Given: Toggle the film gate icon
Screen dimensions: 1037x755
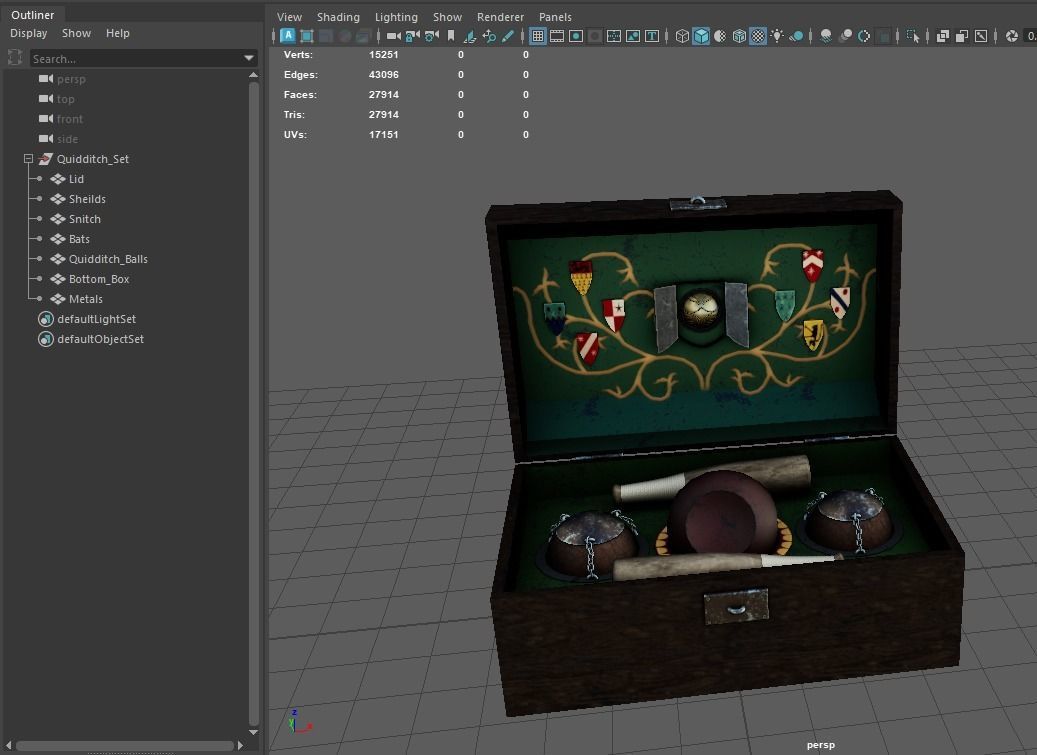Looking at the screenshot, I should point(557,36).
